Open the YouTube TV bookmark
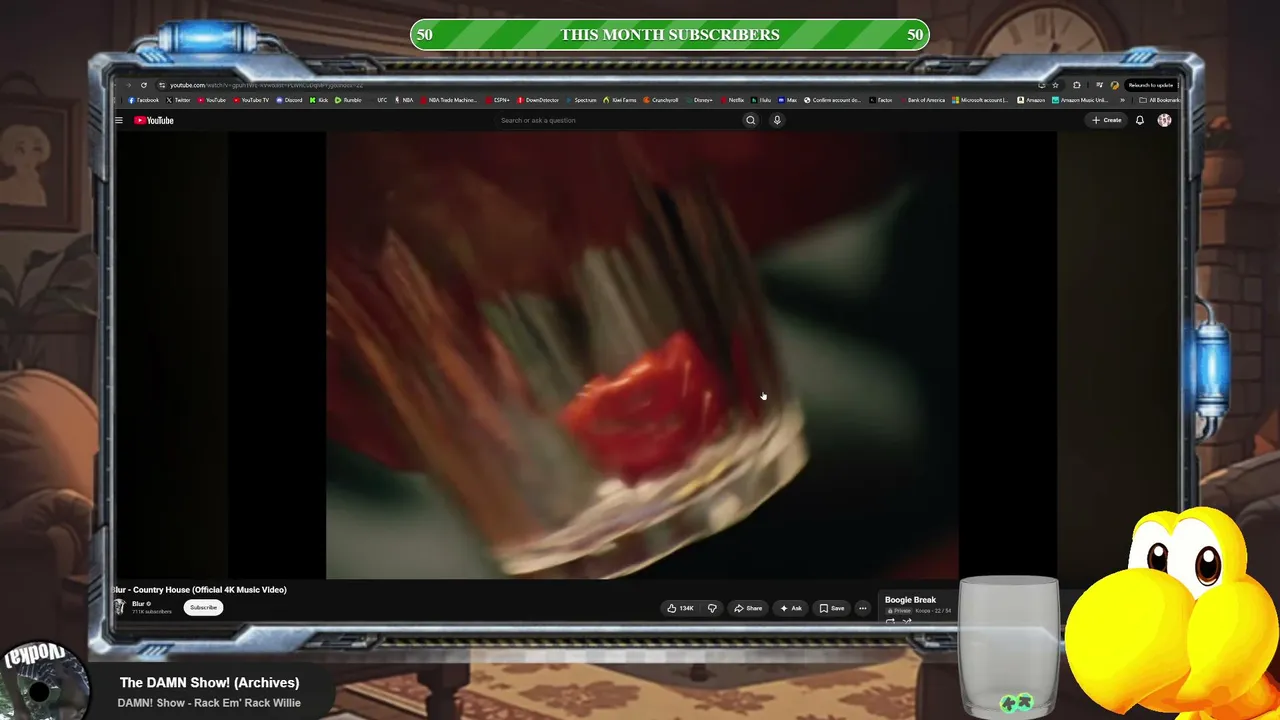 tap(251, 100)
